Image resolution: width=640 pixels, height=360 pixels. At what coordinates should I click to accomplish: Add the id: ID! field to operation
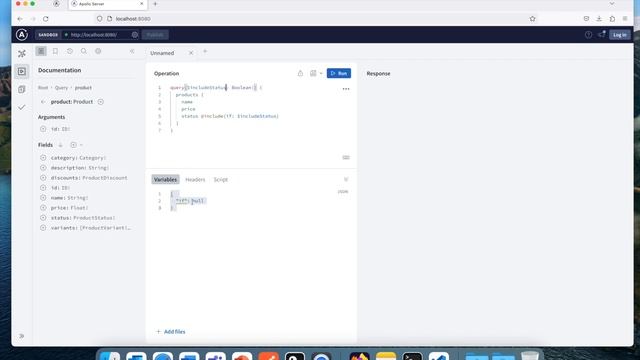(x=43, y=188)
